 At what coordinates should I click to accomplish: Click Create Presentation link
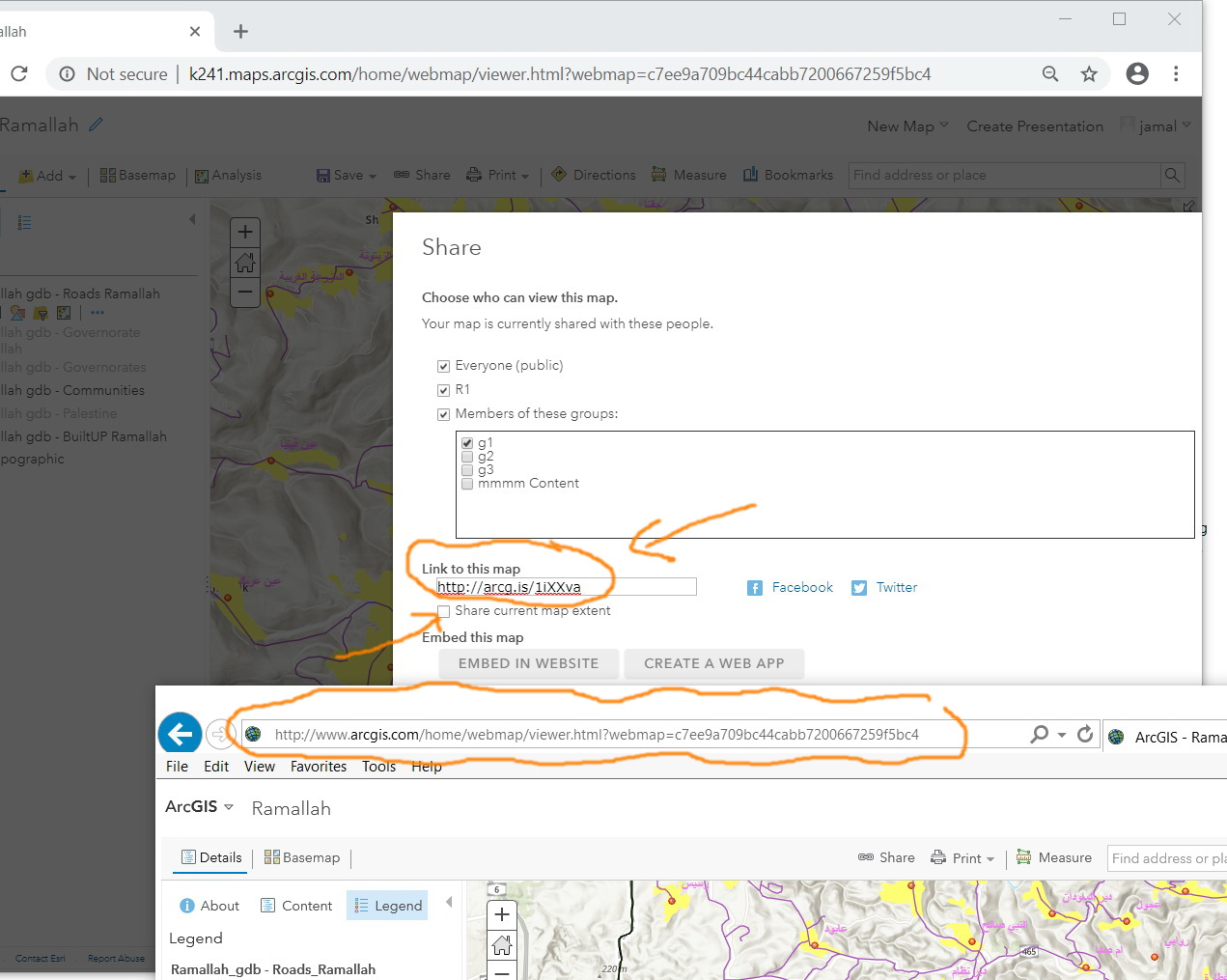click(x=1035, y=126)
